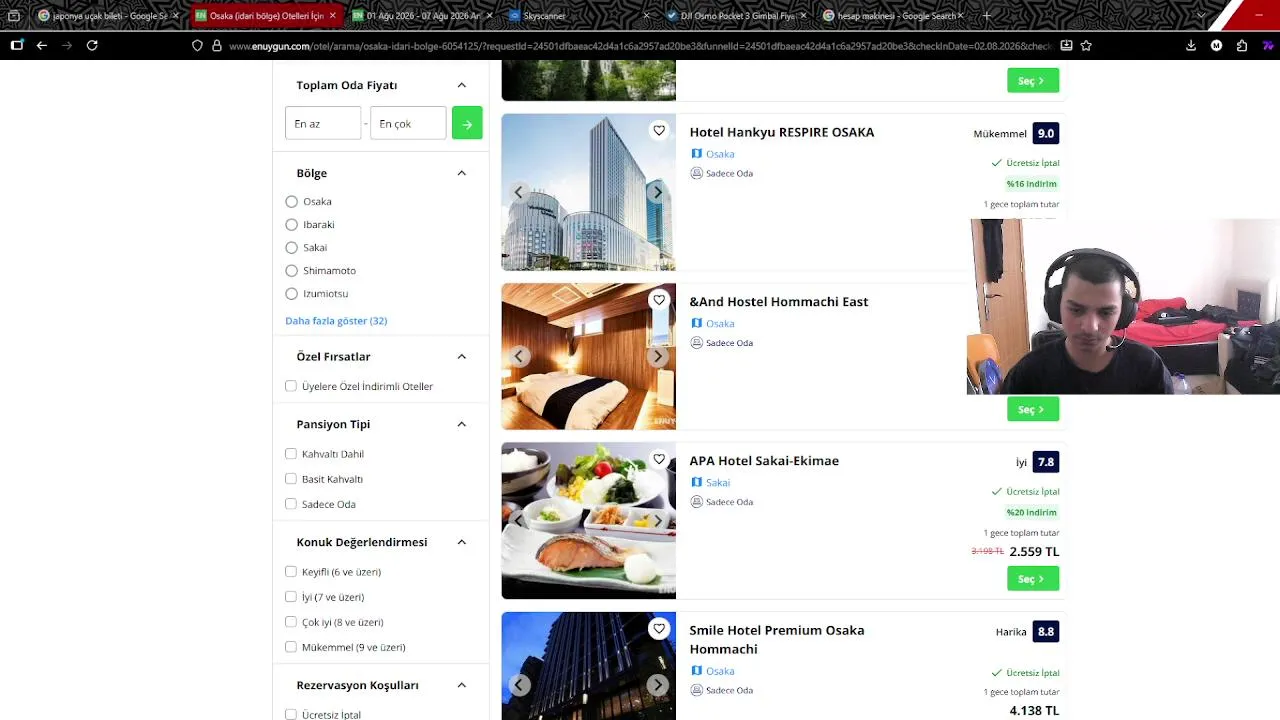Screen dimensions: 1280x720
Task: Click Seç for APA Hotel Sakai-Ekimae
Action: pyautogui.click(x=1033, y=579)
